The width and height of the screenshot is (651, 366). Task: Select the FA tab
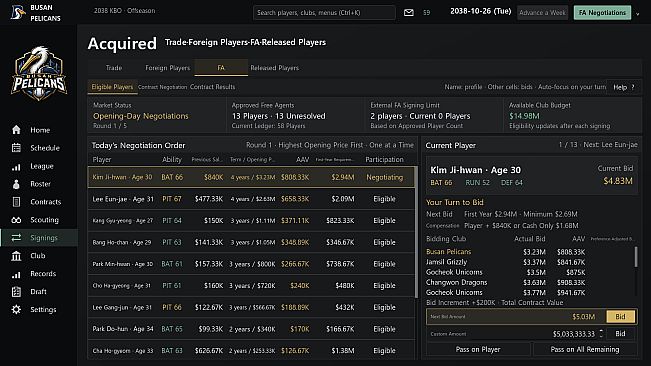(221, 68)
